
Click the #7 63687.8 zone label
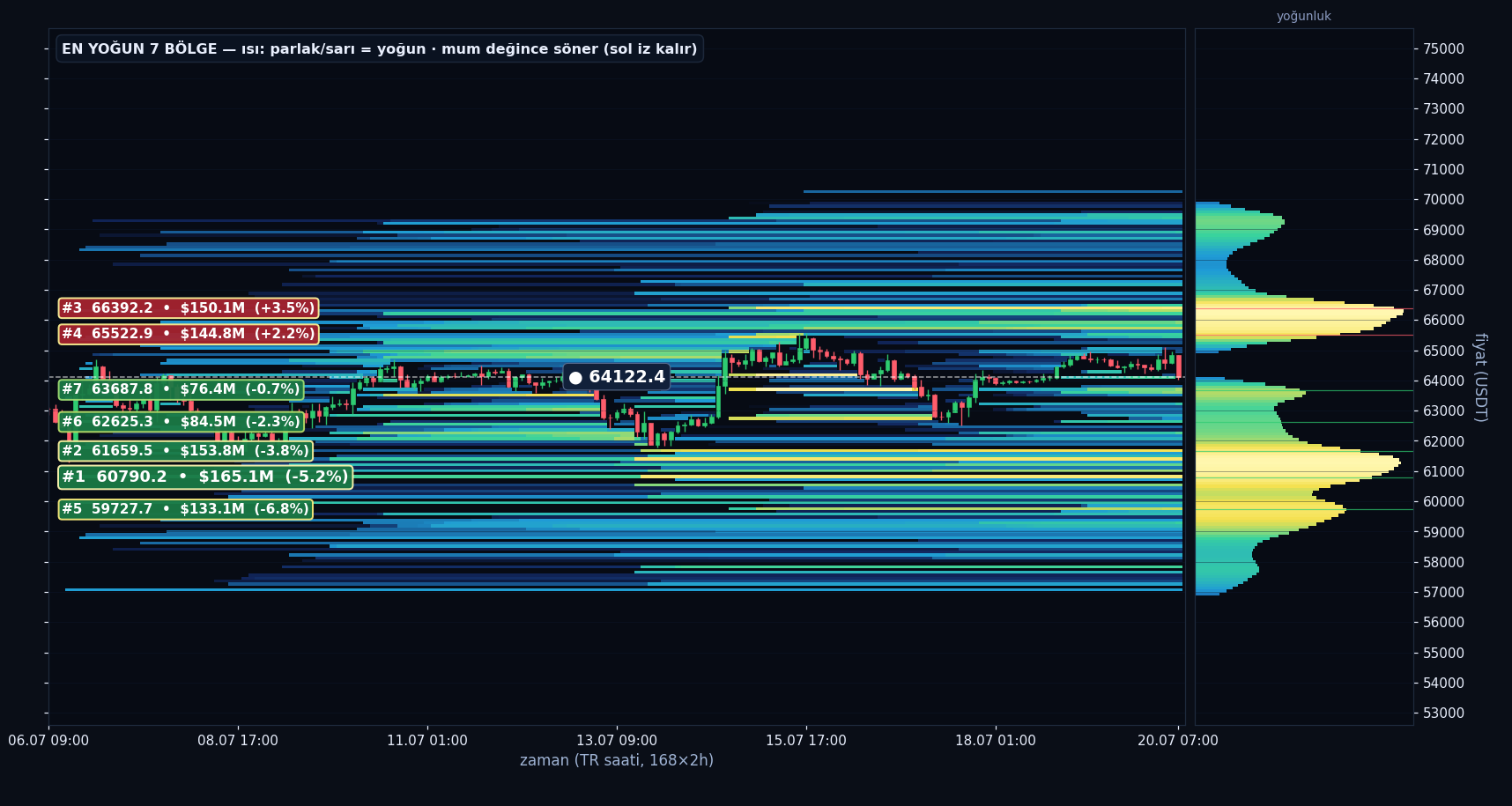click(x=181, y=389)
